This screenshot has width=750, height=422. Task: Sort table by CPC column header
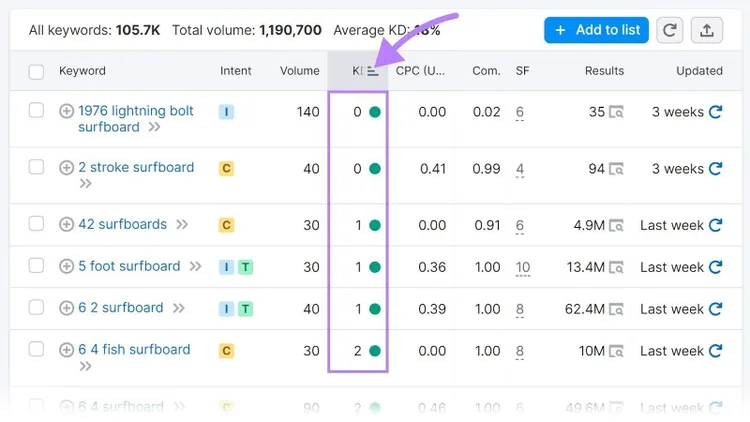(420, 71)
